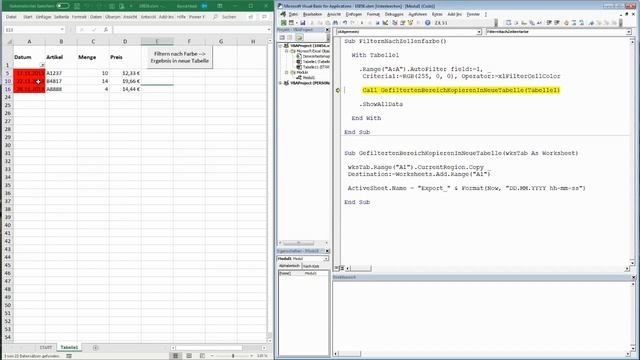
Task: Click the Select All corner in Excel
Action: point(9,42)
